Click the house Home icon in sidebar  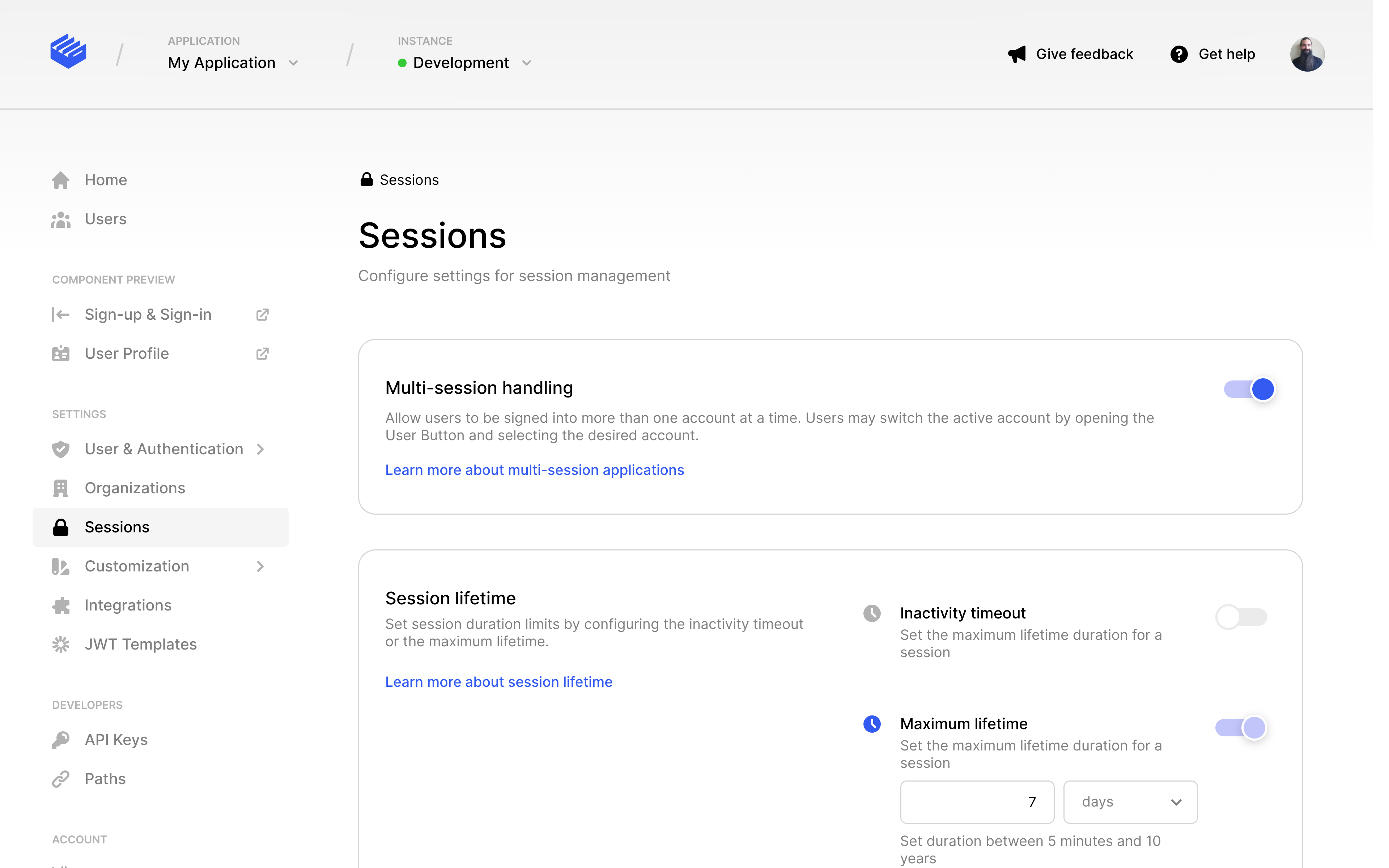click(61, 180)
